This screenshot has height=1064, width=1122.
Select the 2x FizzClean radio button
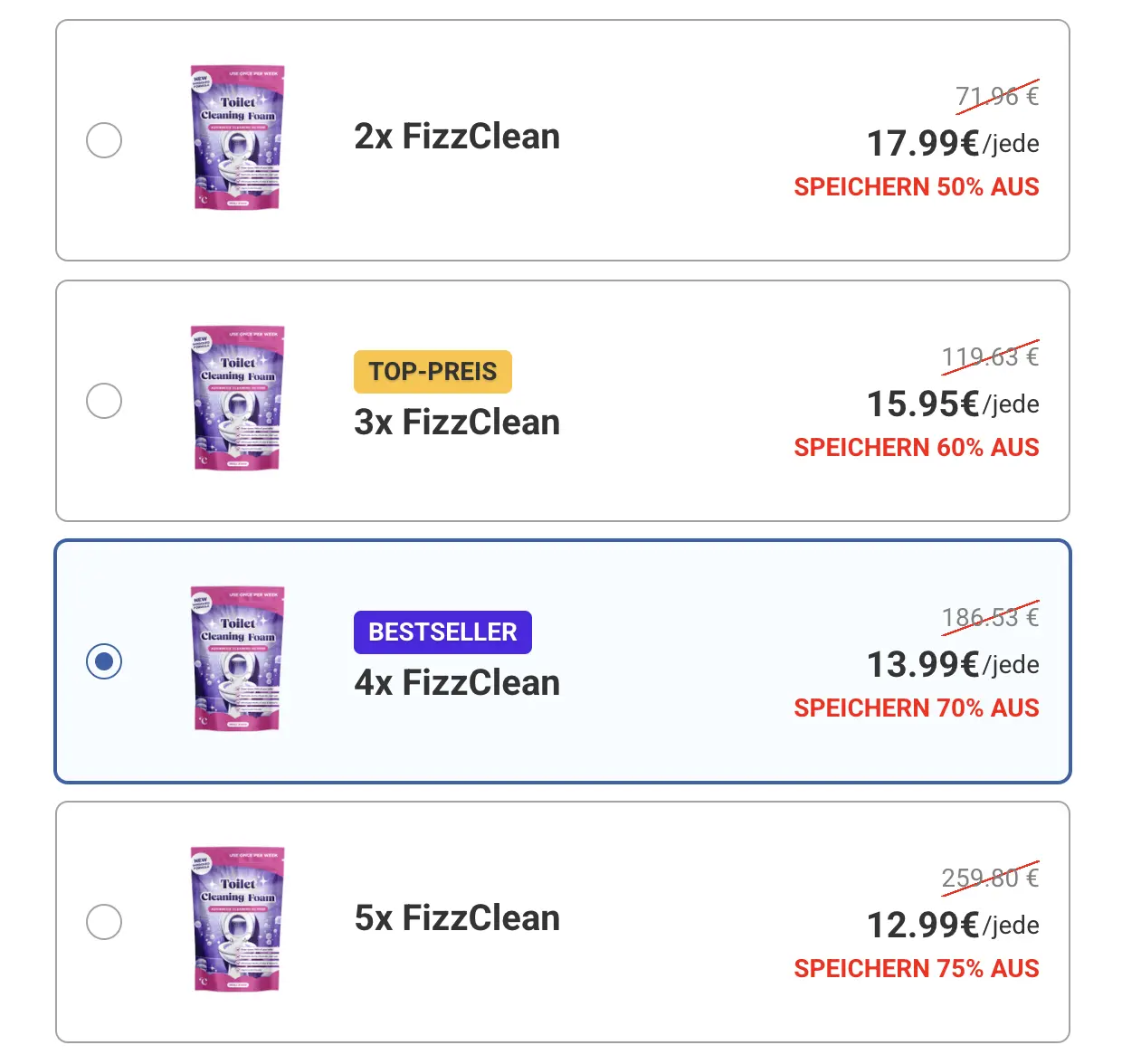click(104, 140)
